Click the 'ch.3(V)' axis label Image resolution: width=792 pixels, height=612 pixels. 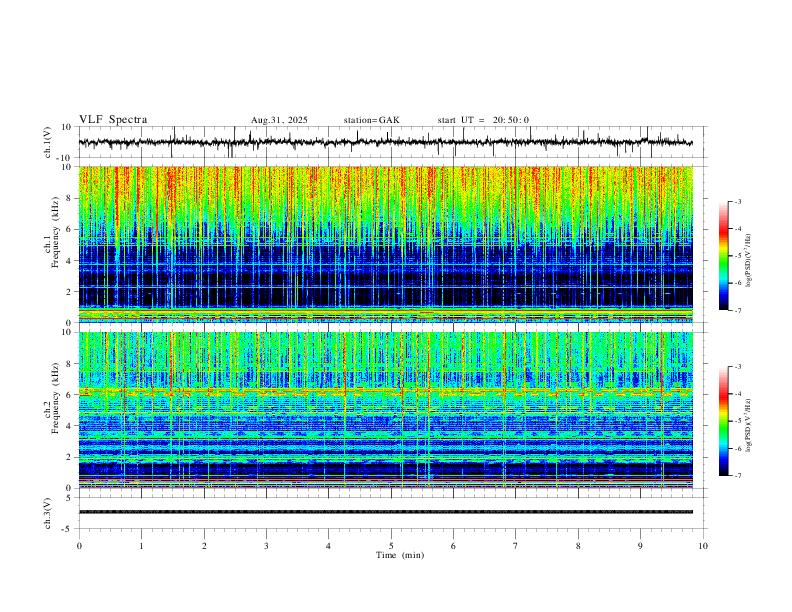48,513
